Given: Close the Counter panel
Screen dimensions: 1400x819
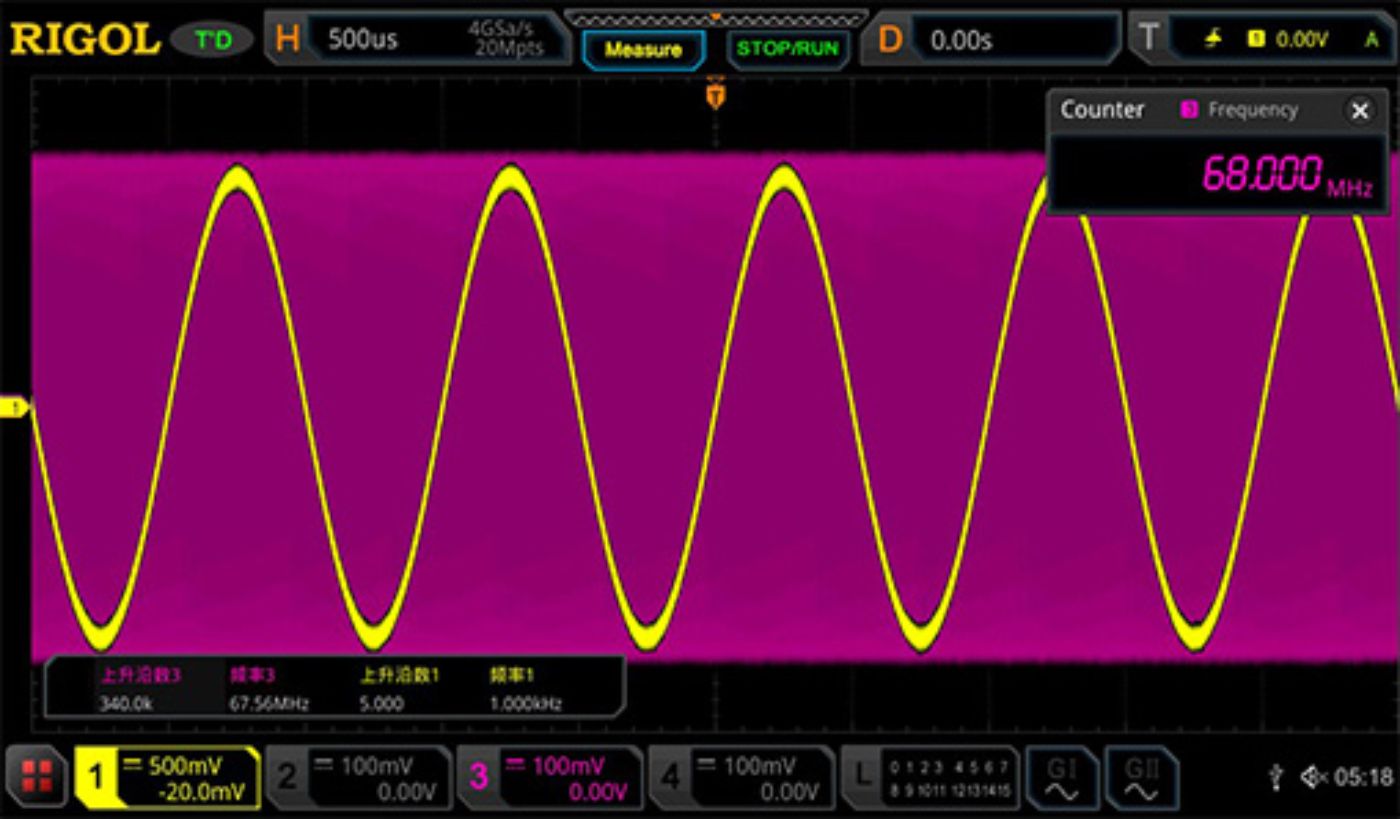Looking at the screenshot, I should pyautogui.click(x=1360, y=111).
